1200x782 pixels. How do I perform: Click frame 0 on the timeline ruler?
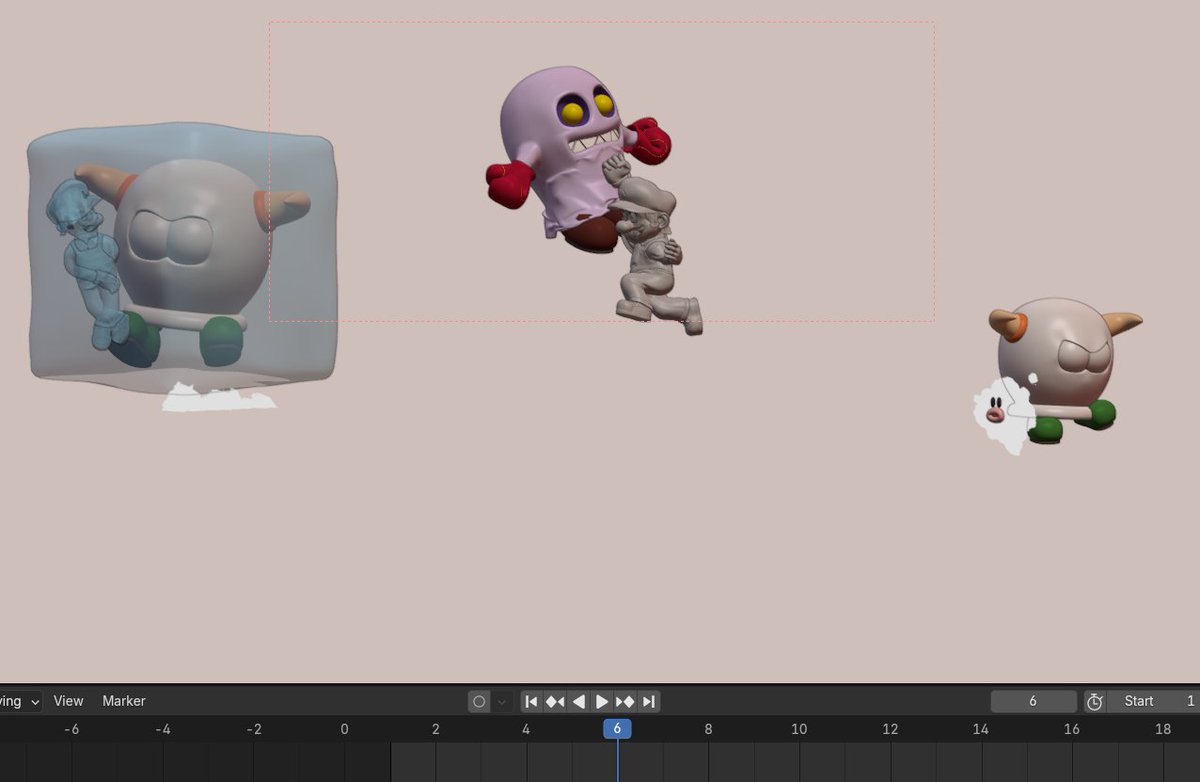(344, 729)
